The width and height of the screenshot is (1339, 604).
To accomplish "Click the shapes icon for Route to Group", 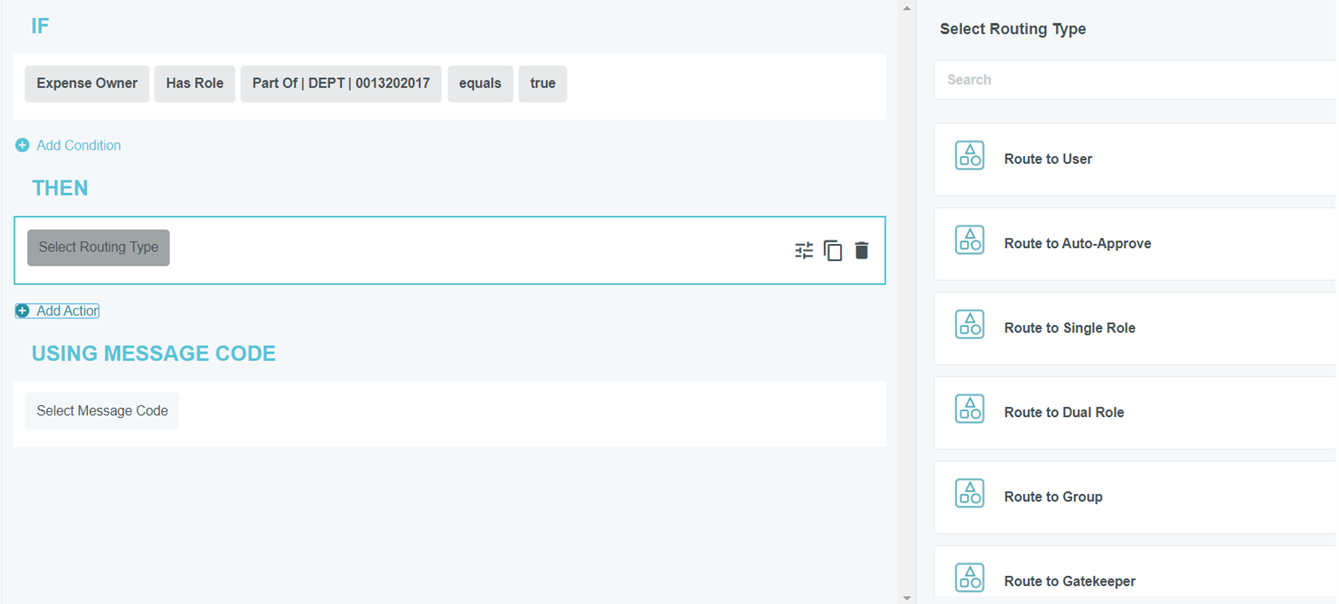I will pyautogui.click(x=969, y=493).
